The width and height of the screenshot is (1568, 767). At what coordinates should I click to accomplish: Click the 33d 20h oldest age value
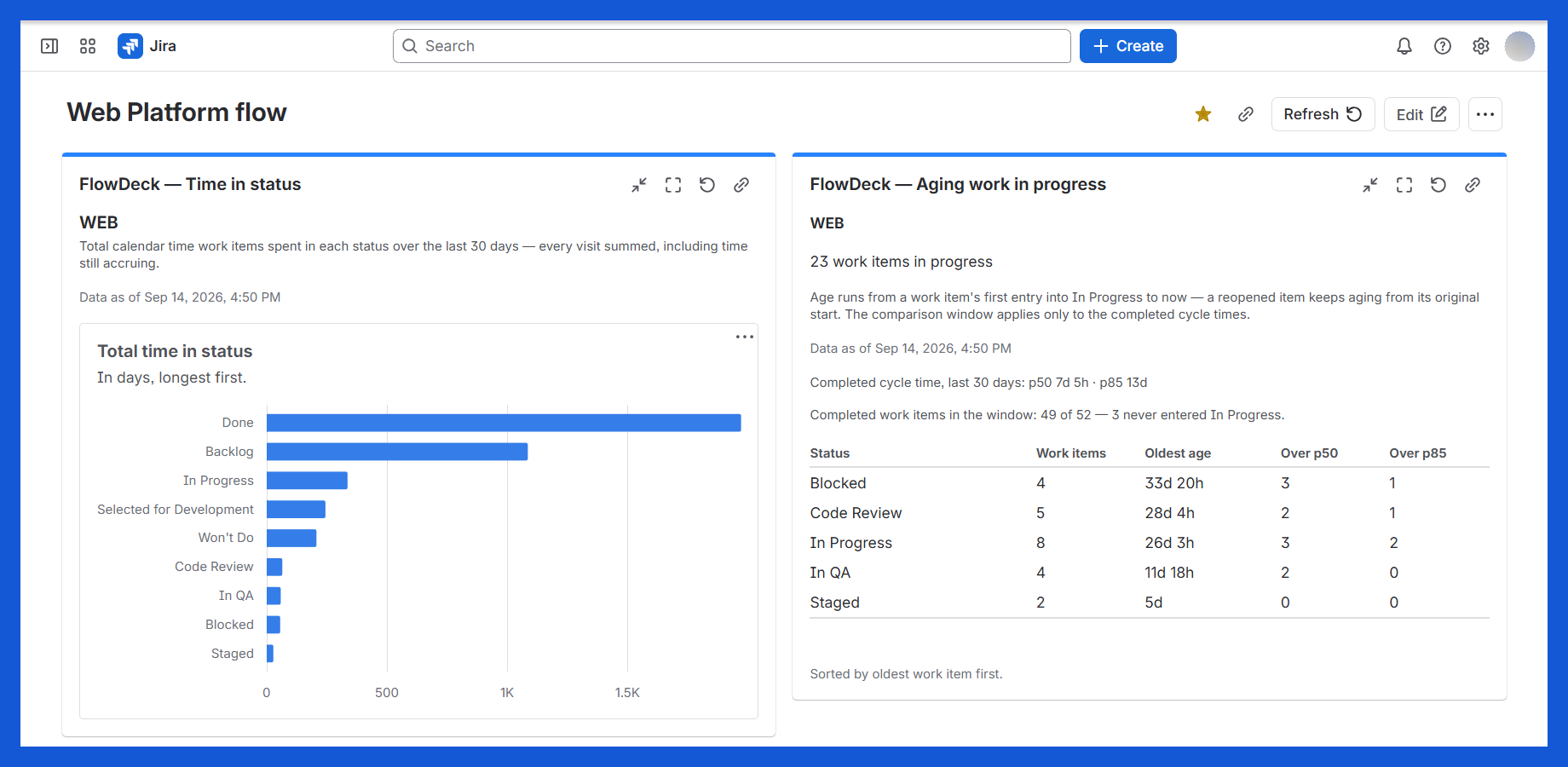coord(1173,483)
